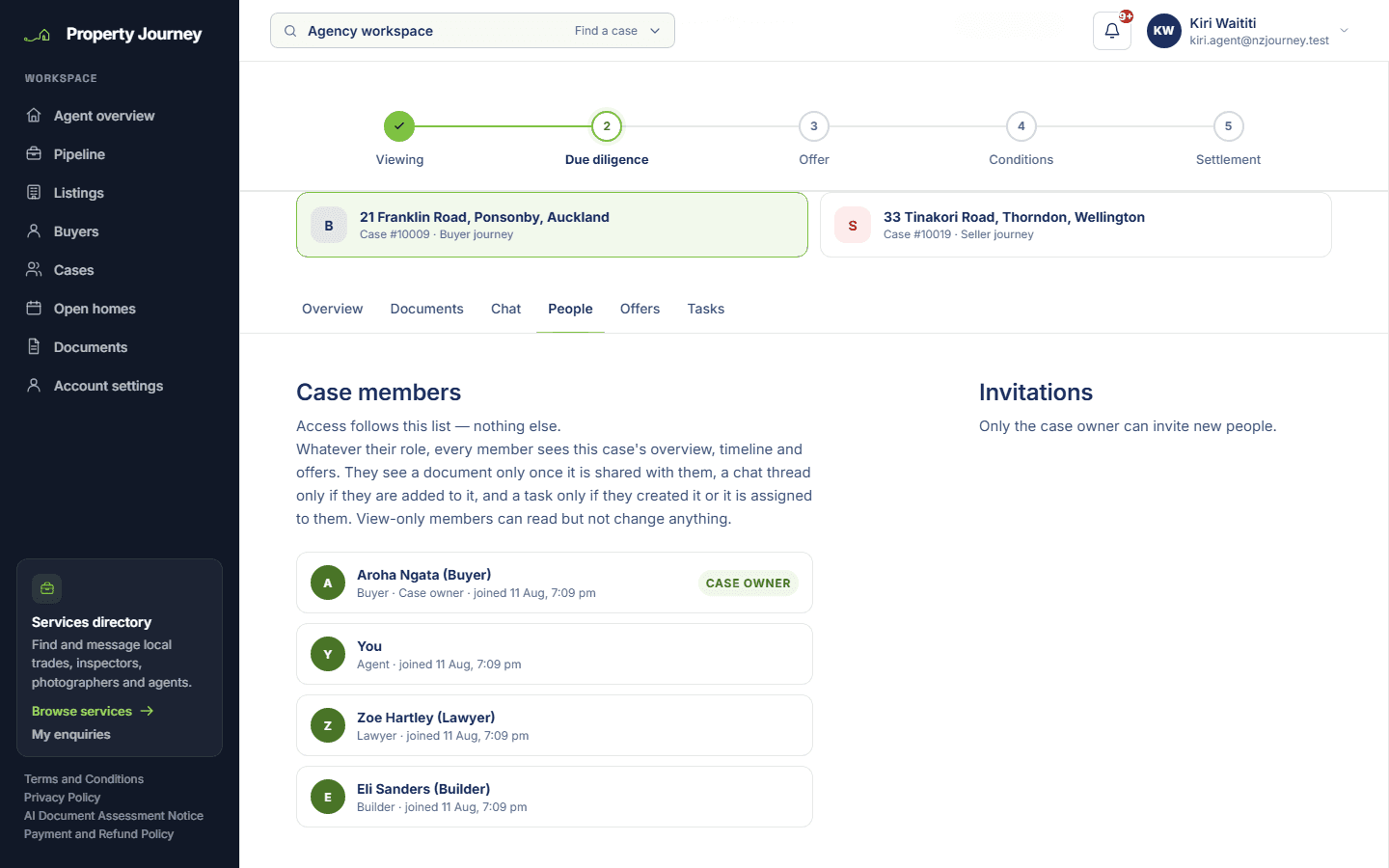Click the B badge on Franklin Road case
Screen dimensions: 1389x868
[329, 226]
